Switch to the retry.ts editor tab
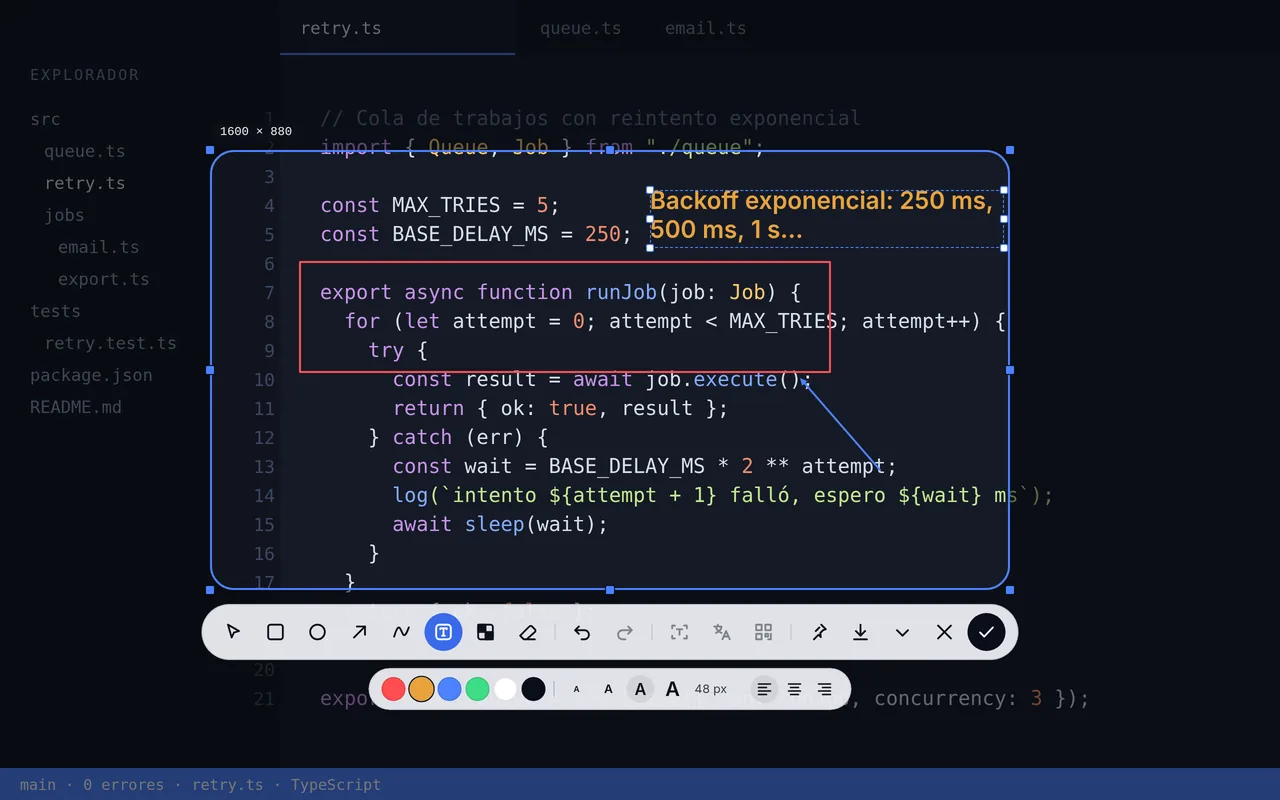Screen dimensions: 1280x800 397,28
